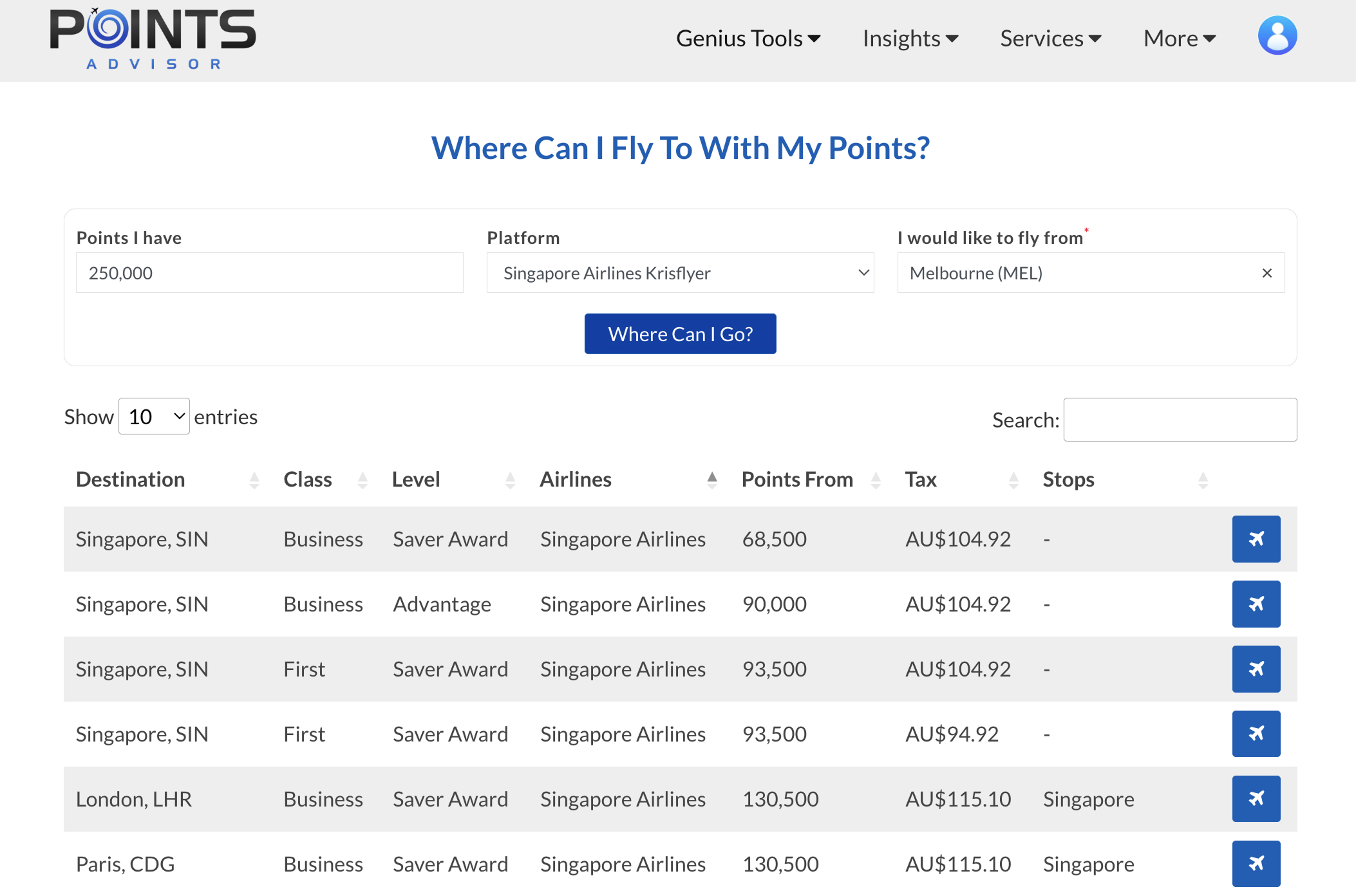Image resolution: width=1356 pixels, height=896 pixels.
Task: Click the Where Can I Go? button
Action: (x=680, y=334)
